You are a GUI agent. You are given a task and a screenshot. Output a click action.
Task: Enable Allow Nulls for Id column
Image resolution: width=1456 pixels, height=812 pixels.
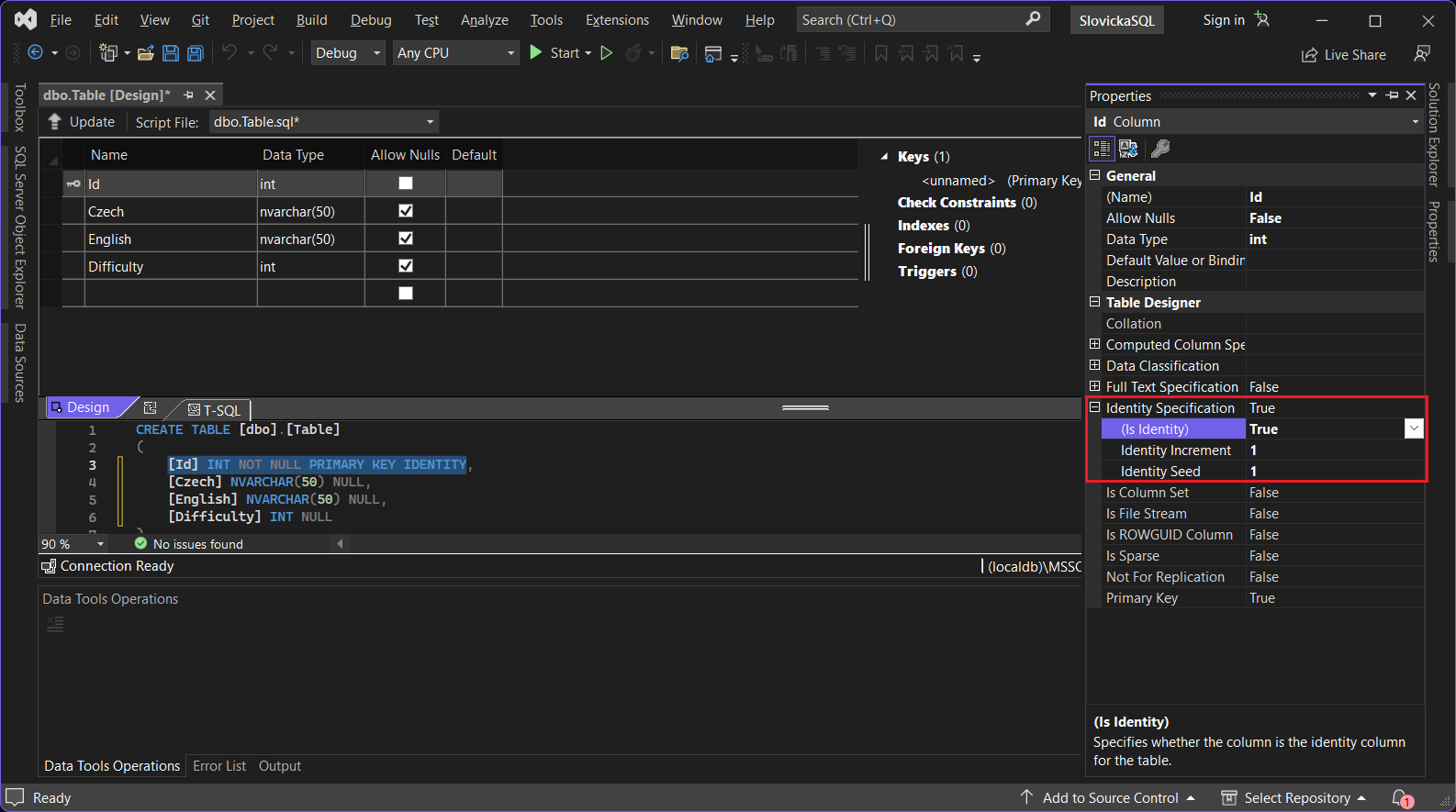(406, 184)
